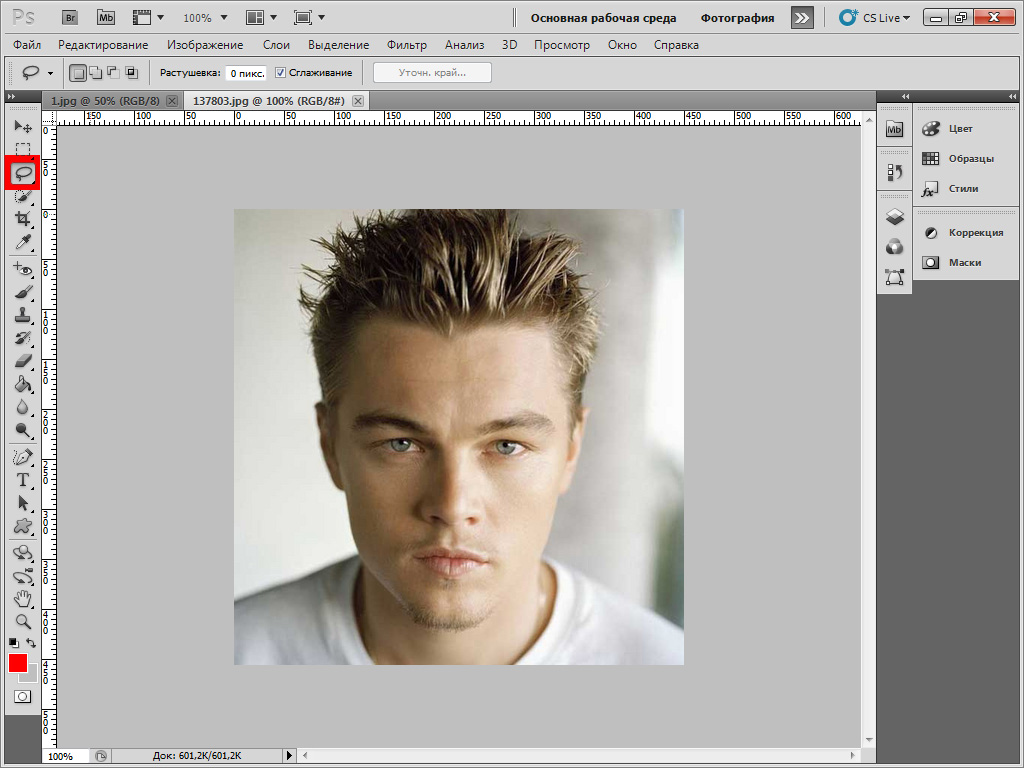This screenshot has width=1024, height=768.
Task: Select the Blur tool
Action: coord(23,408)
